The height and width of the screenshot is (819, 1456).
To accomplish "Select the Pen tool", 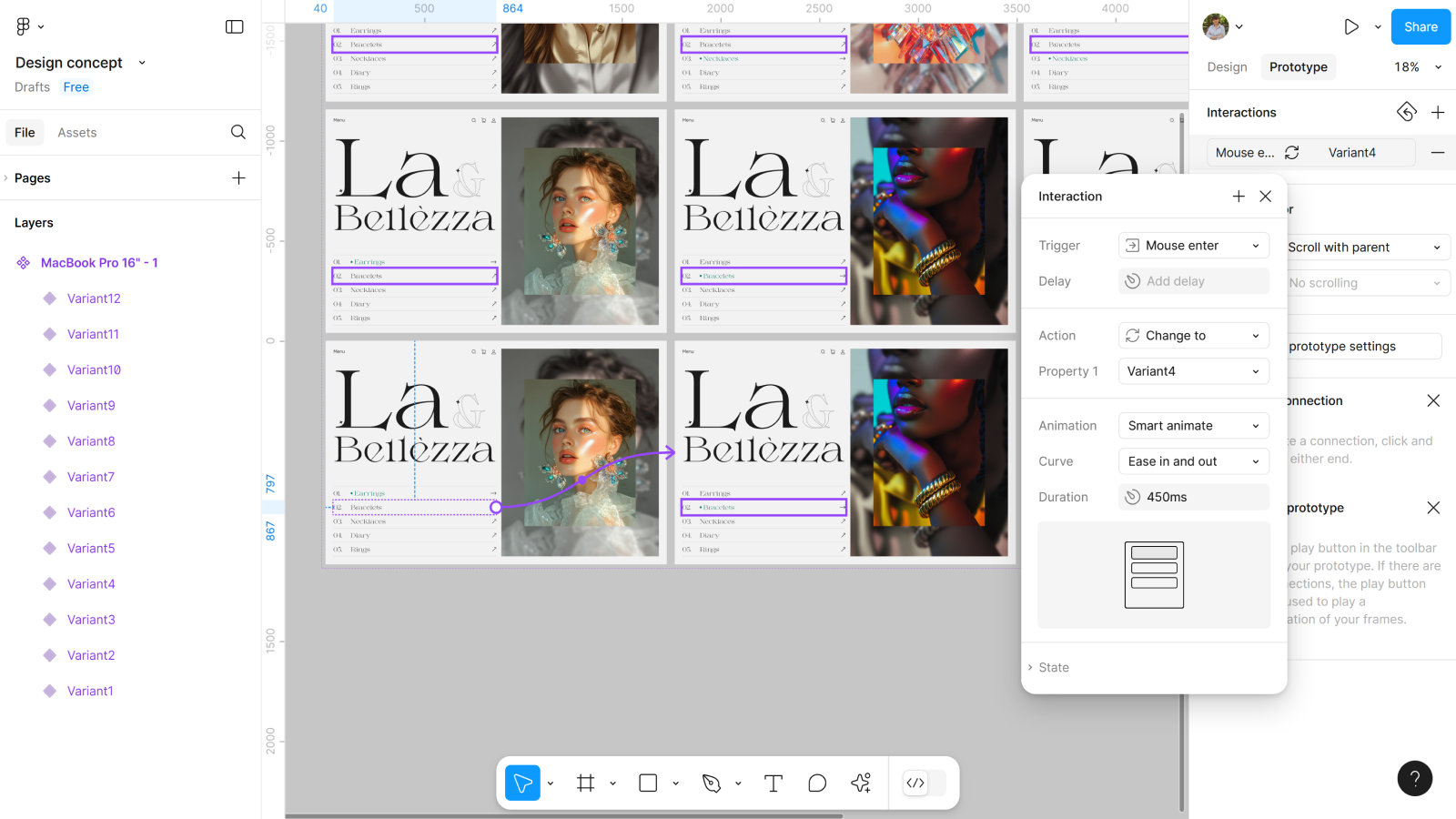I will pos(712,783).
